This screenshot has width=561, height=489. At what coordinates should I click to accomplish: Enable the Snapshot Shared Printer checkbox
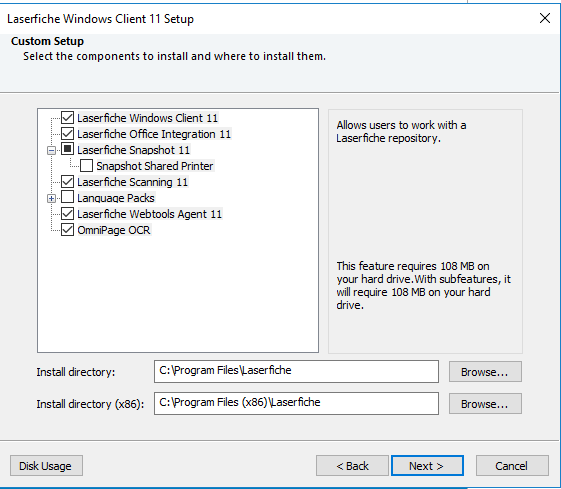coord(86,166)
